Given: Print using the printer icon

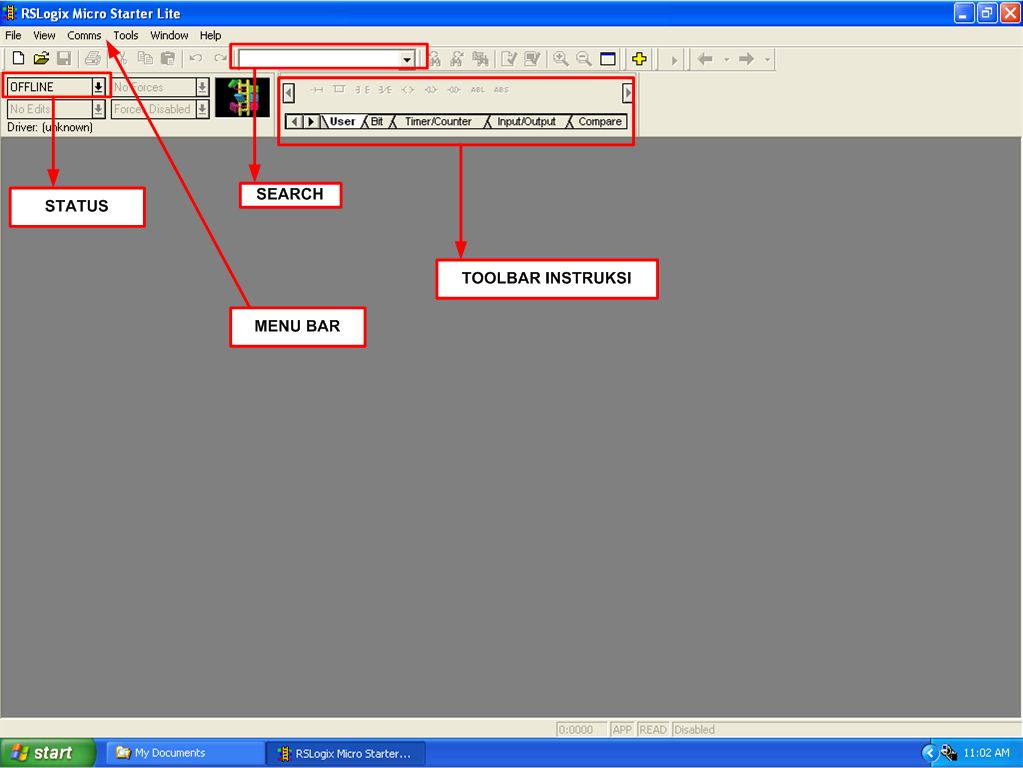Looking at the screenshot, I should point(93,58).
